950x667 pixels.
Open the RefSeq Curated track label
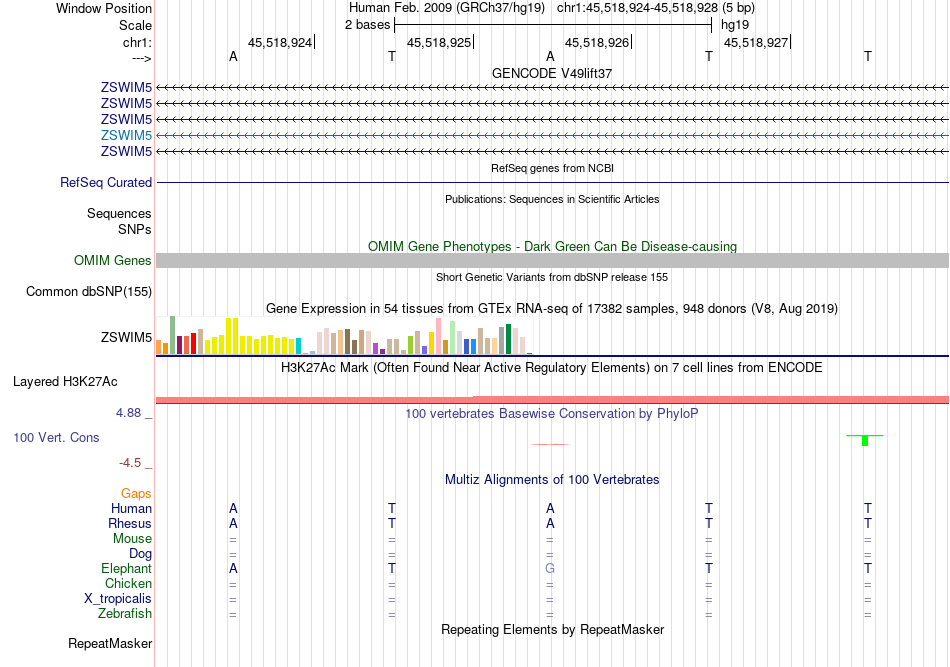click(x=106, y=182)
